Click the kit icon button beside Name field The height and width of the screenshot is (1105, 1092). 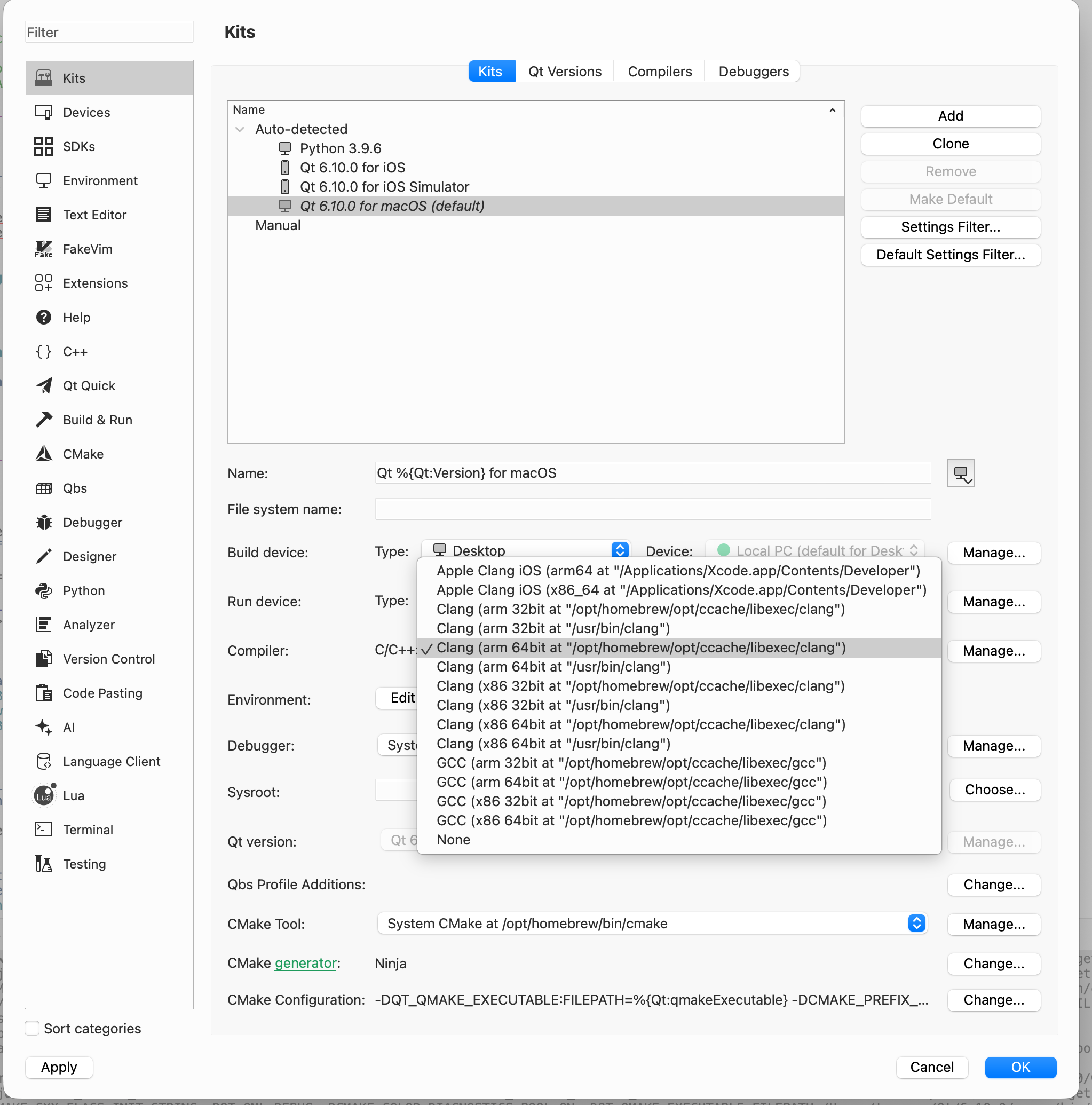click(x=960, y=473)
